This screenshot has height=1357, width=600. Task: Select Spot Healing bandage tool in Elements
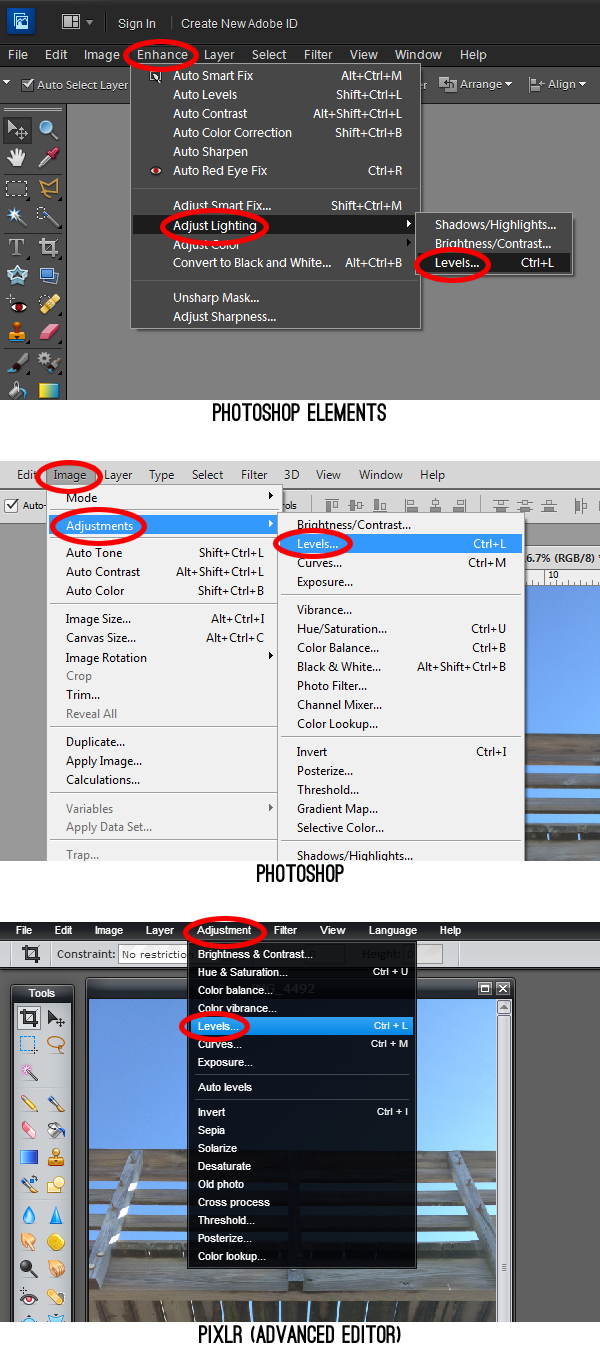47,304
